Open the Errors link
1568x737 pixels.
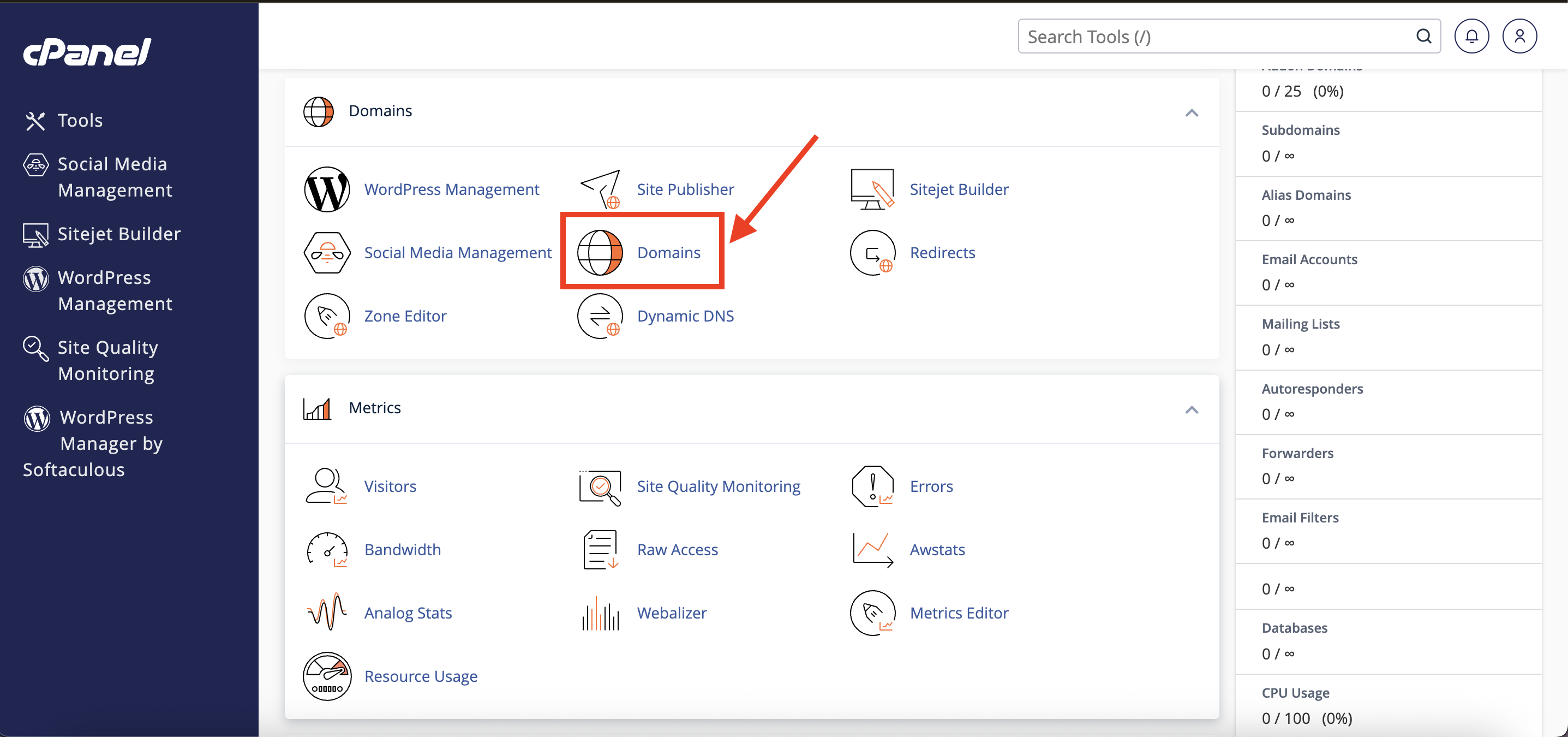click(931, 486)
